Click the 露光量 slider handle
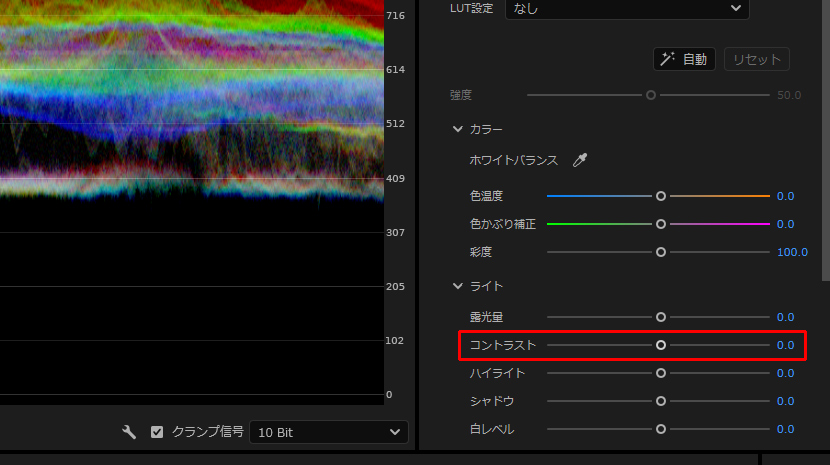Viewport: 830px width, 465px height. [661, 317]
